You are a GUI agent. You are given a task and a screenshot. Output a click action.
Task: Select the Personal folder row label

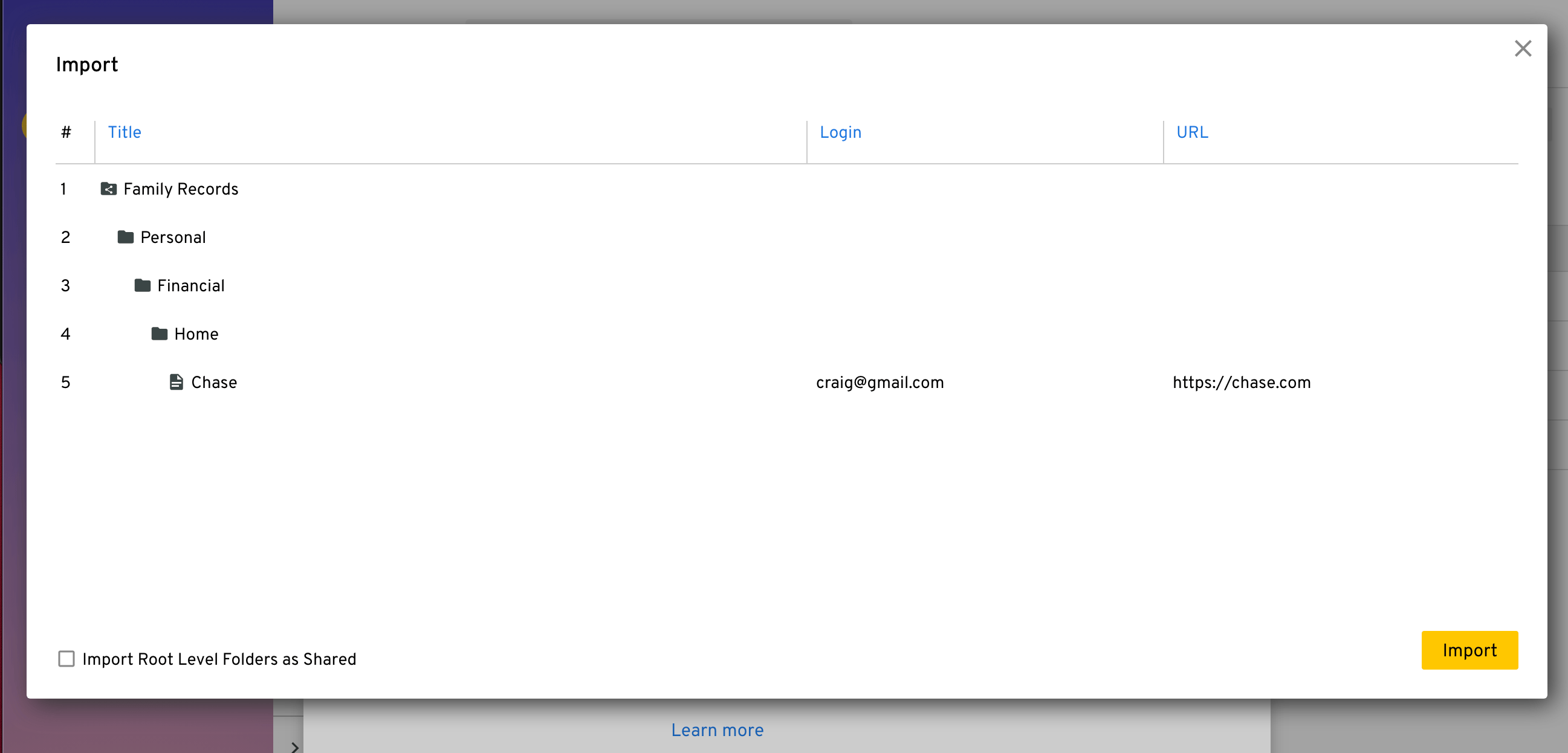pyautogui.click(x=173, y=238)
